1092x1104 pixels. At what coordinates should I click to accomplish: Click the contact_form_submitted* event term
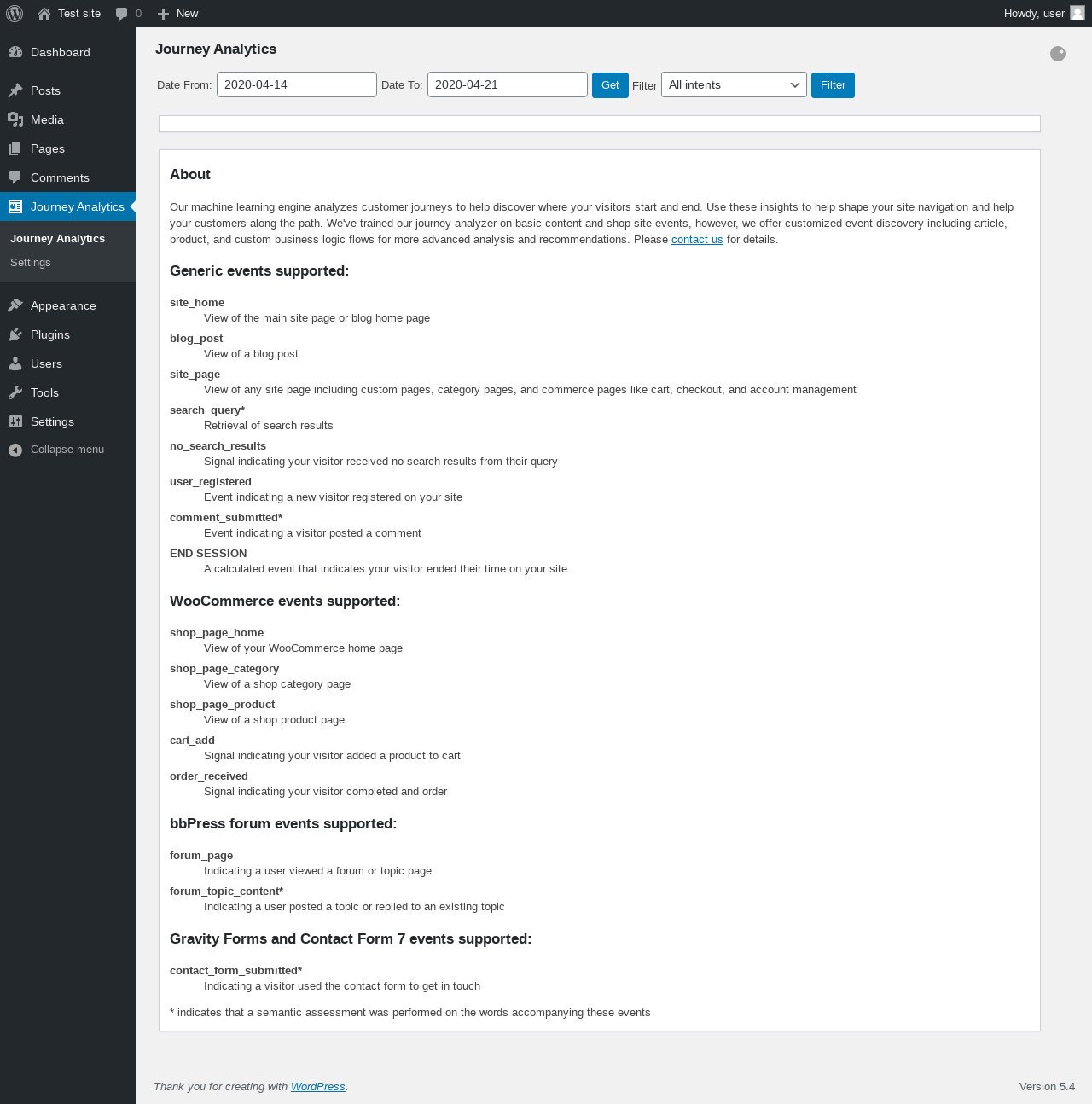click(235, 971)
